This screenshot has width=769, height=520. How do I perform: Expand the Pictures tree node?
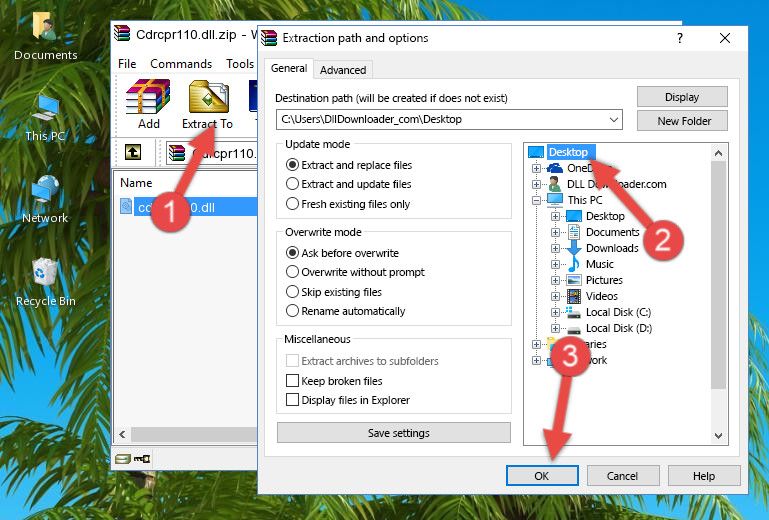point(555,280)
